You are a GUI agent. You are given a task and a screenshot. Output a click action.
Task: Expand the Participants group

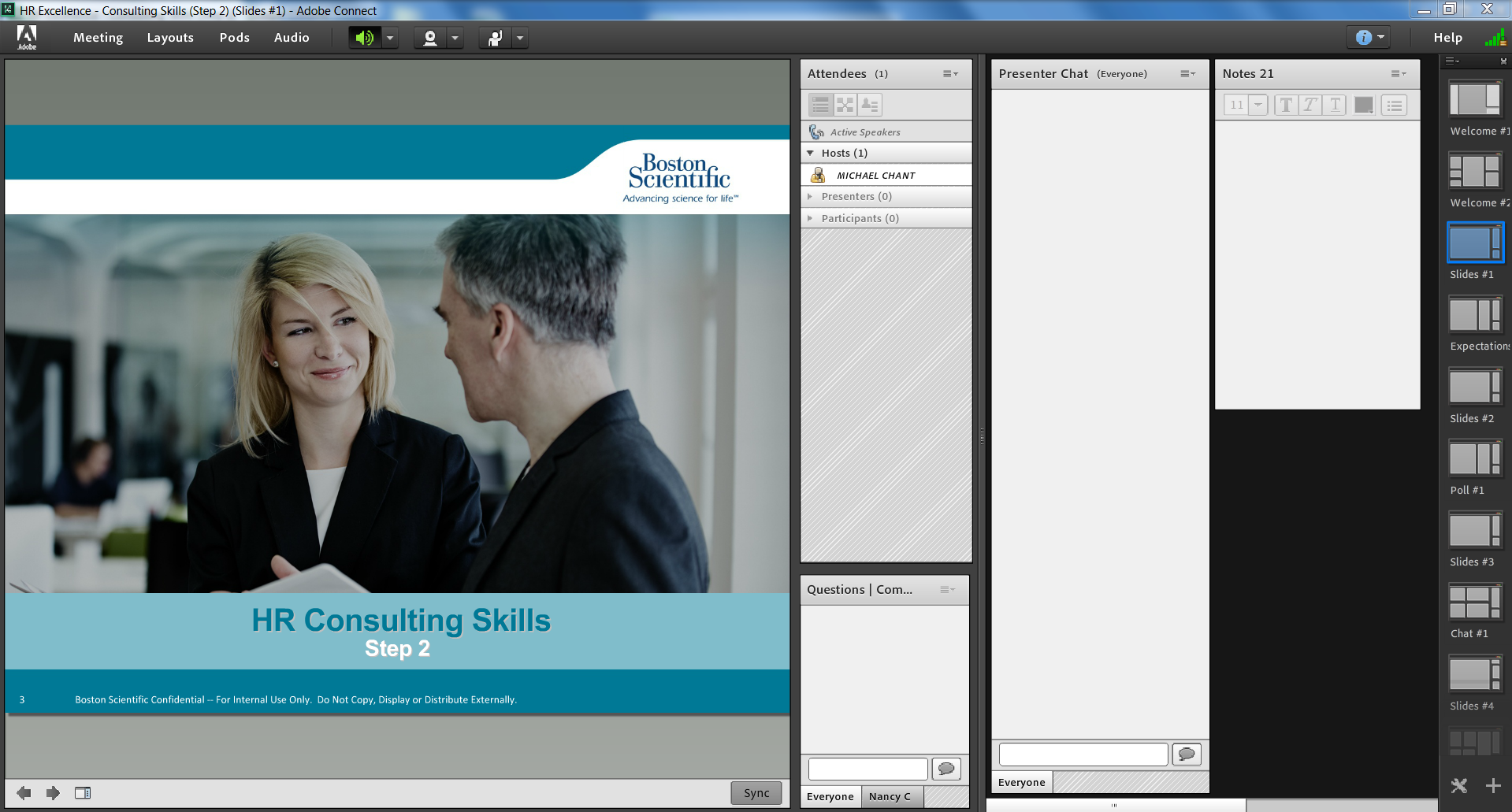[x=810, y=218]
